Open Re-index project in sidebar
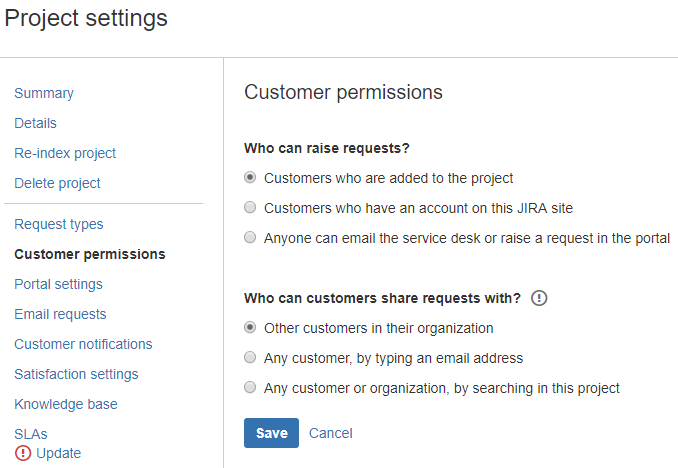678x468 pixels. [x=65, y=153]
